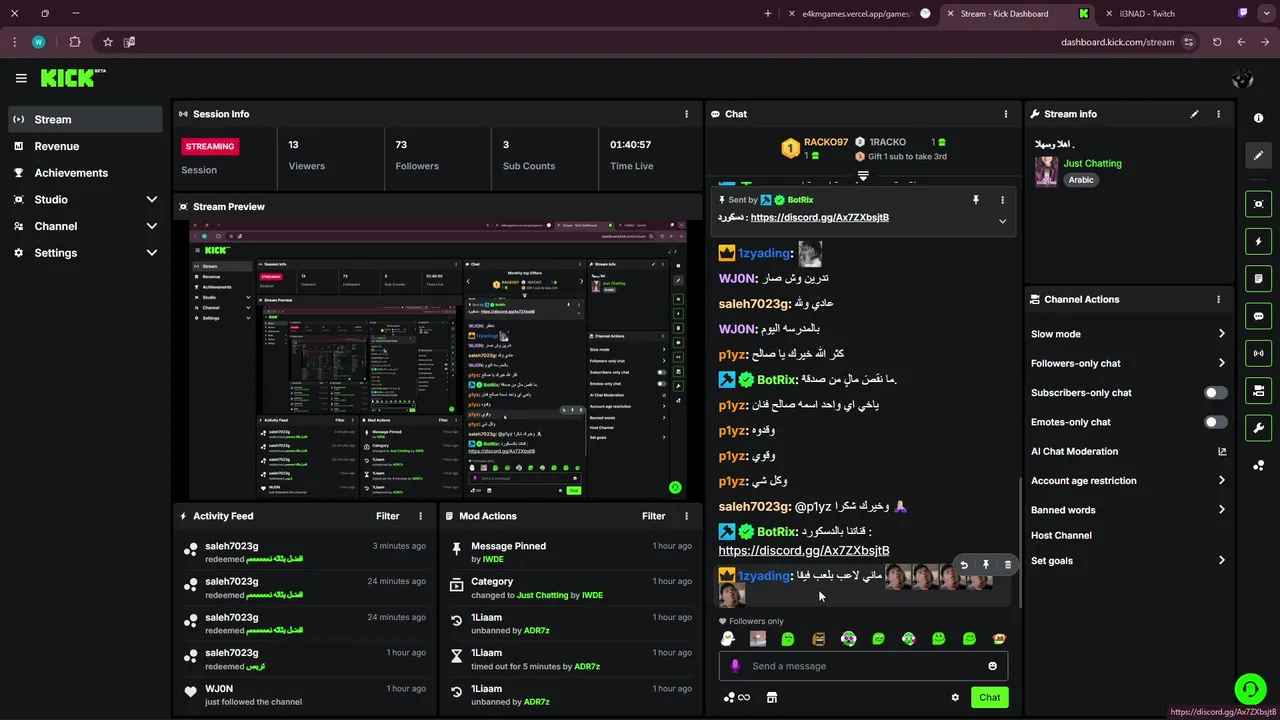This screenshot has height=720, width=1280.
Task: Open the Activity Feed three-dot menu
Action: [x=420, y=516]
